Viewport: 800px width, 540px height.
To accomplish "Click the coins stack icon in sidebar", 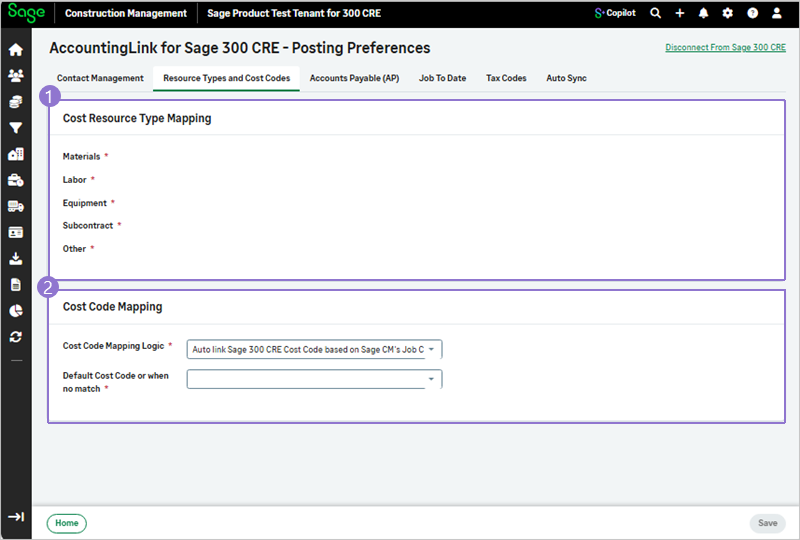I will coord(16,102).
